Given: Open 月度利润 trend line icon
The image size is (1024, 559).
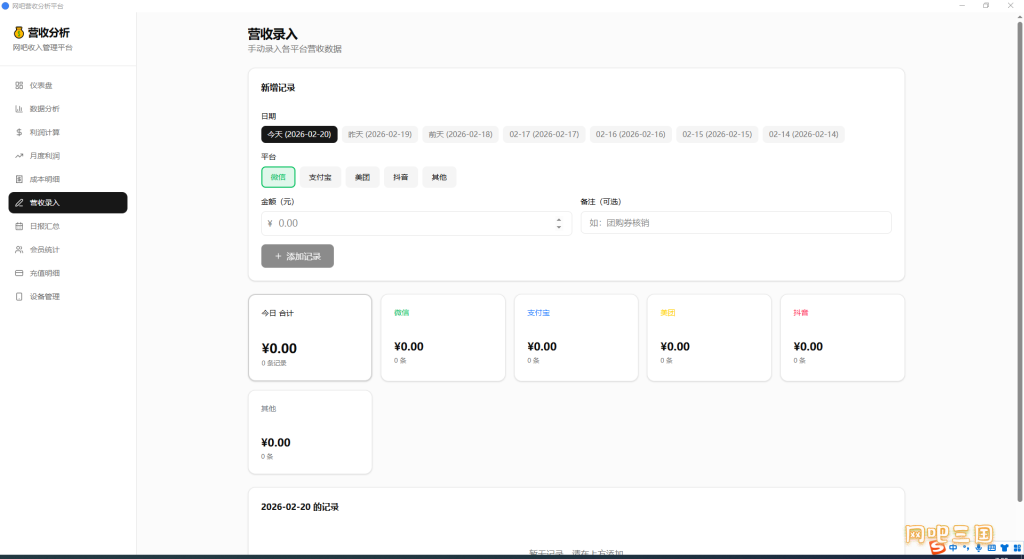Looking at the screenshot, I should click(19, 156).
